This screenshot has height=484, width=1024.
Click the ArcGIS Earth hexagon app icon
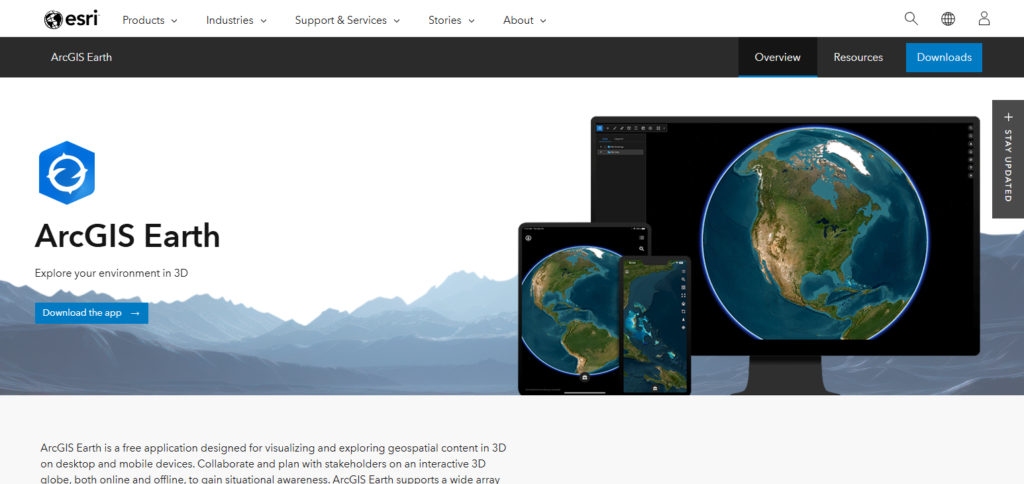pyautogui.click(x=67, y=173)
